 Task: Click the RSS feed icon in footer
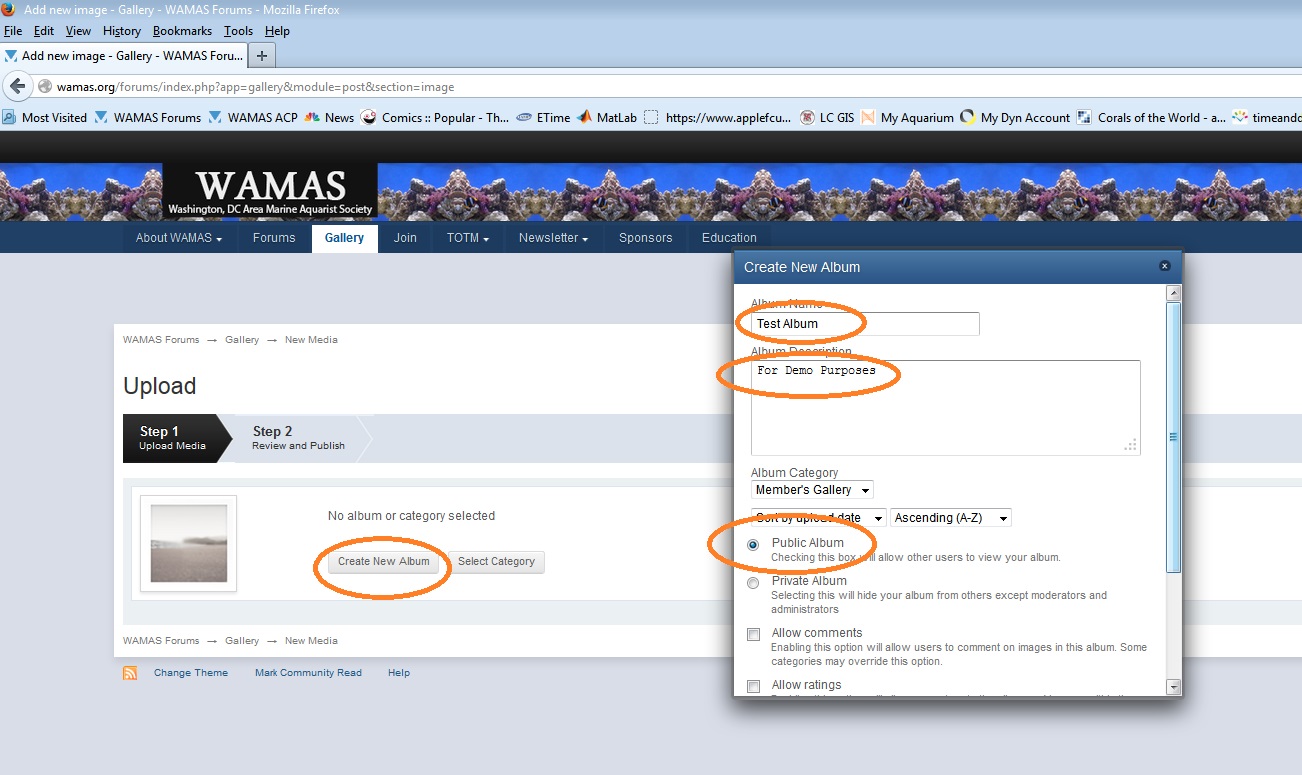[x=130, y=673]
